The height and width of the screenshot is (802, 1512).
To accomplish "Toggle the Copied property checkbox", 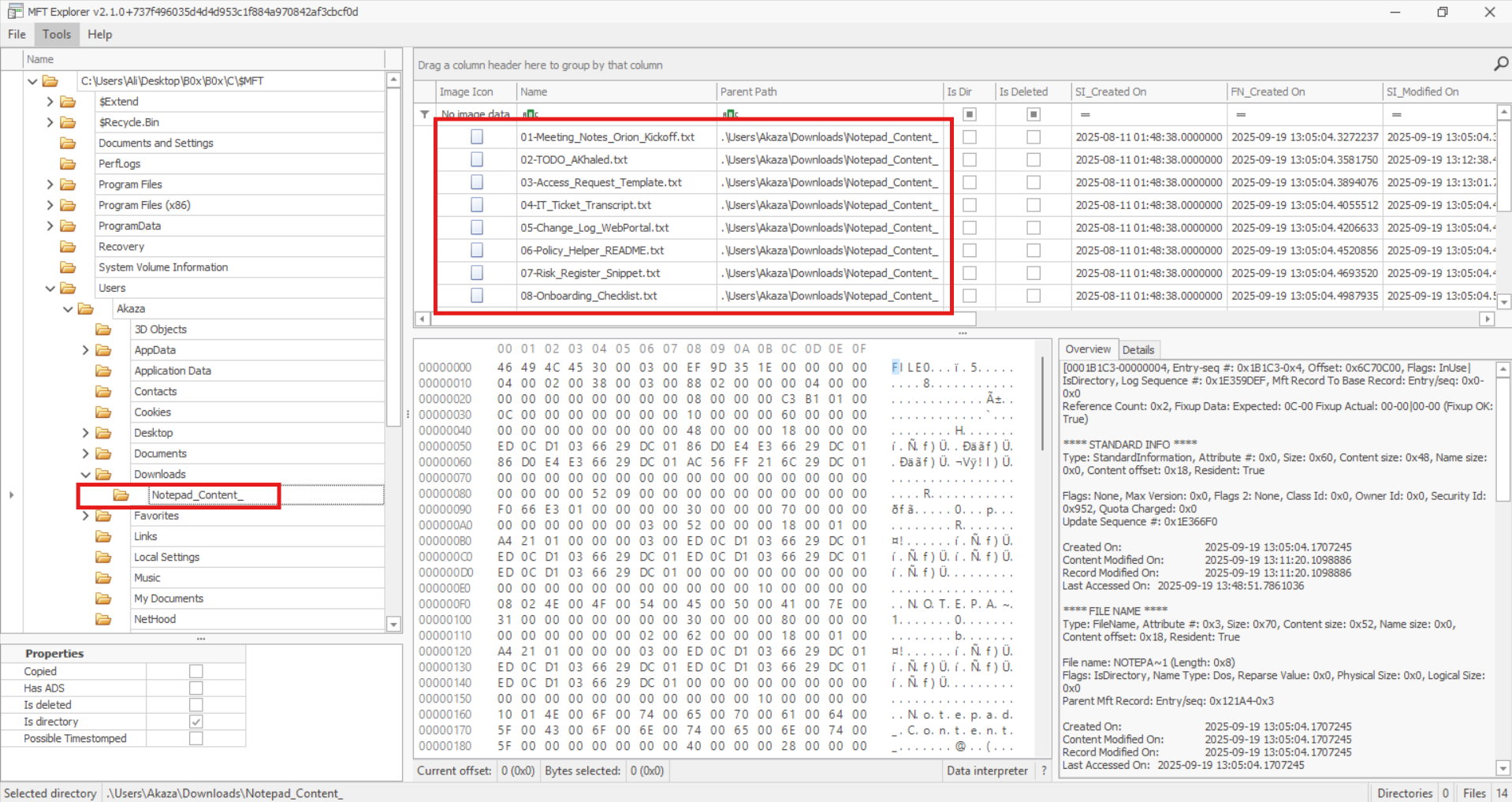I will (x=196, y=671).
